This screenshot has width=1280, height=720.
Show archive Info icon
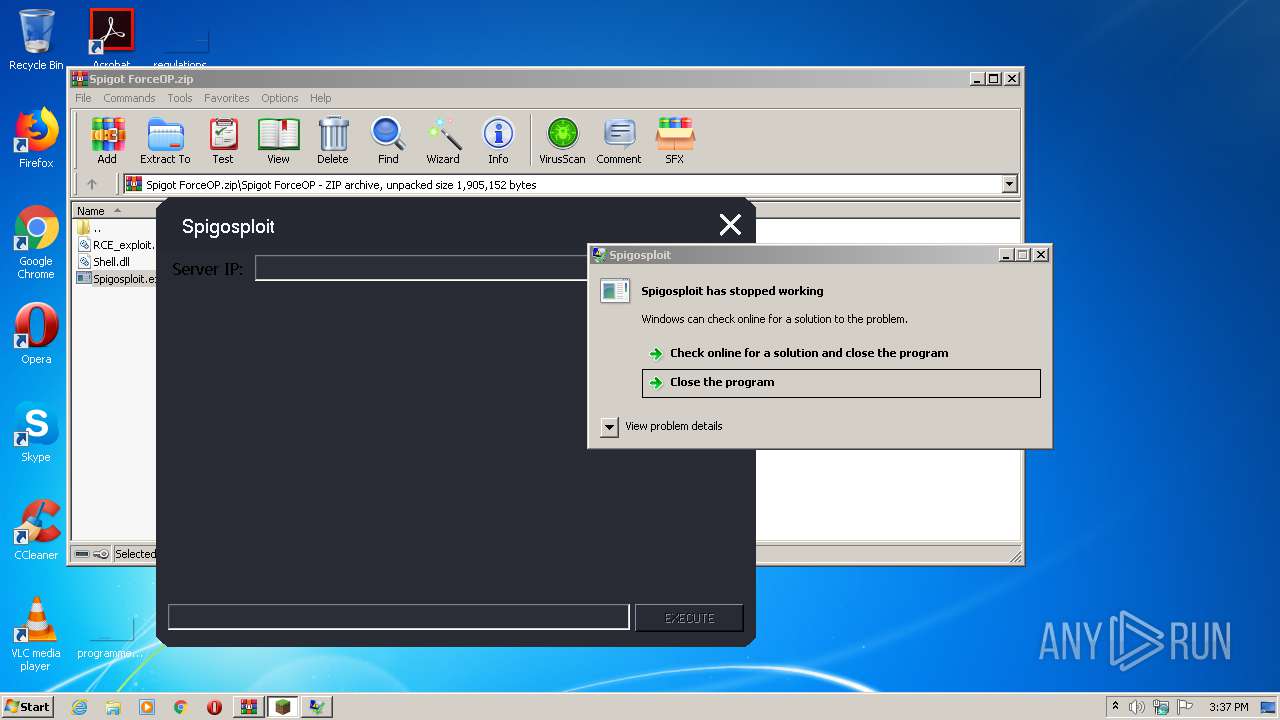click(x=498, y=140)
